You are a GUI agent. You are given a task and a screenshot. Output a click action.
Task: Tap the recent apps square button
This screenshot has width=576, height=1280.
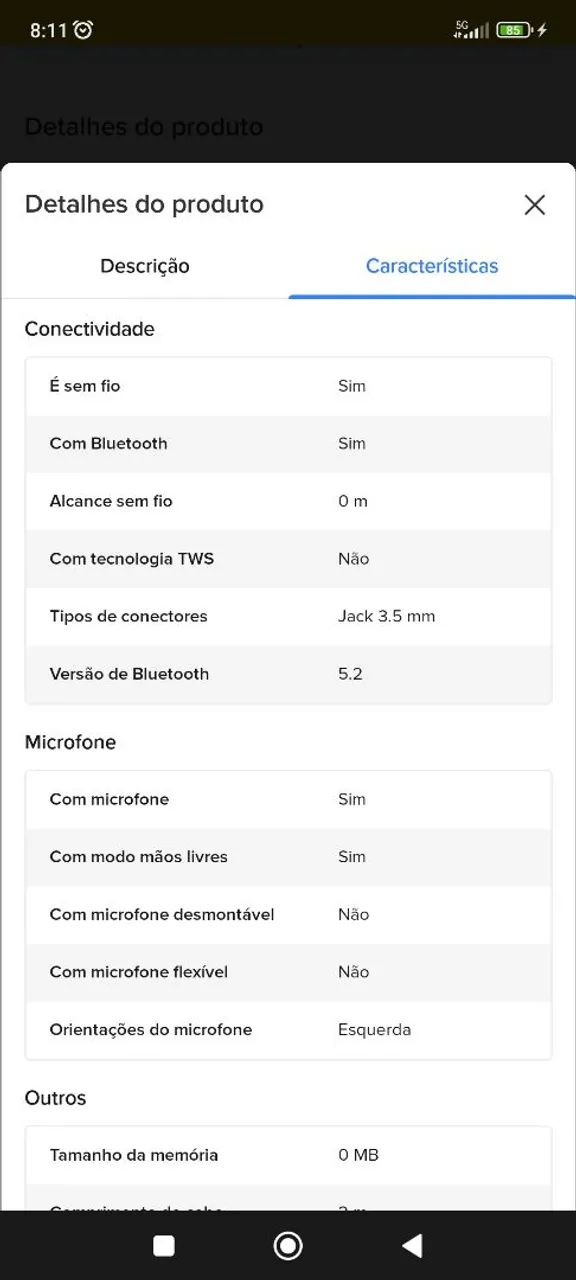tap(162, 1245)
